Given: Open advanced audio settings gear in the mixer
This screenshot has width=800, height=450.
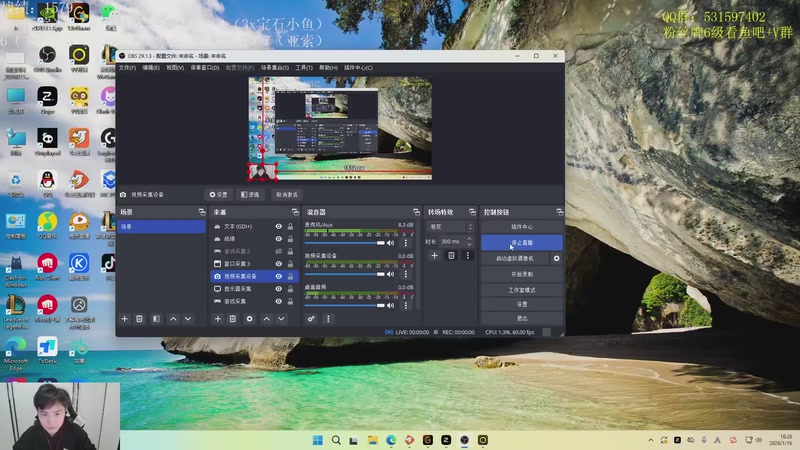Looking at the screenshot, I should (311, 318).
